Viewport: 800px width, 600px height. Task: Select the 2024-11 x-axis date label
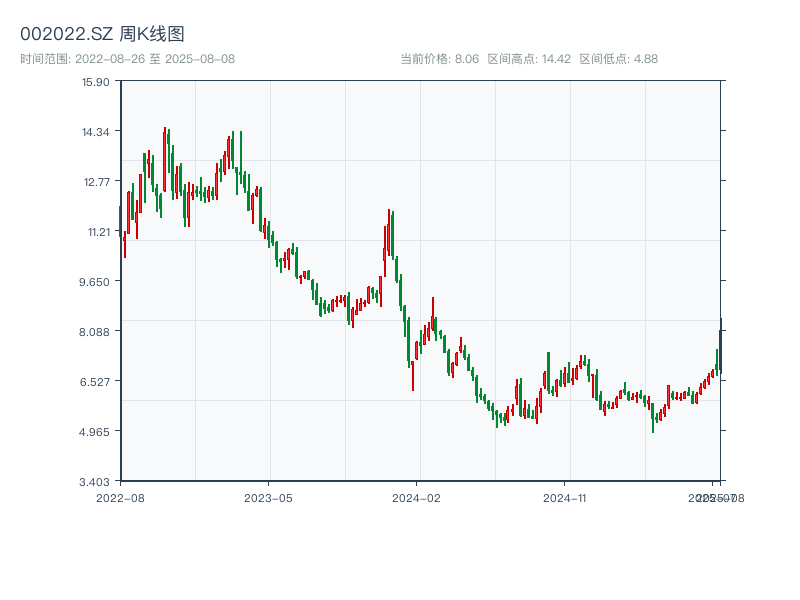point(566,497)
